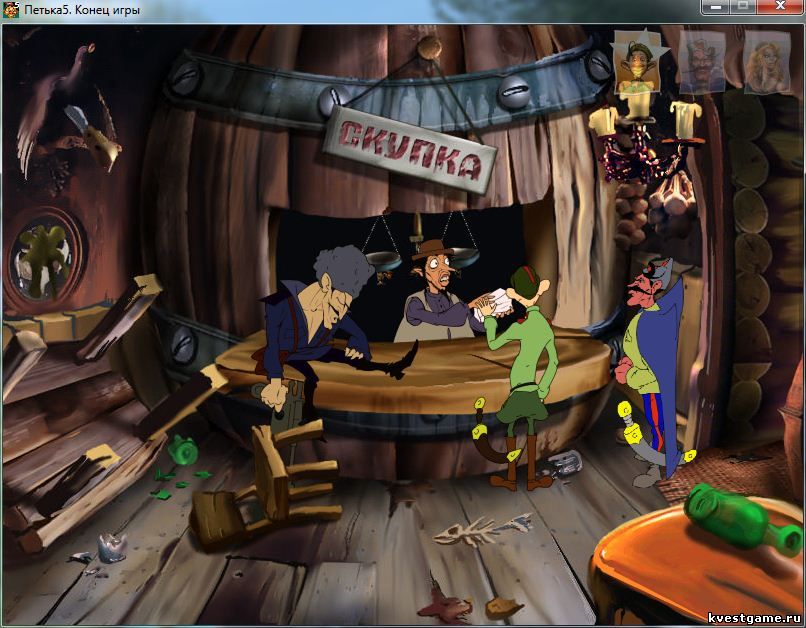Switch to the mustached commander portrait

click(x=702, y=62)
